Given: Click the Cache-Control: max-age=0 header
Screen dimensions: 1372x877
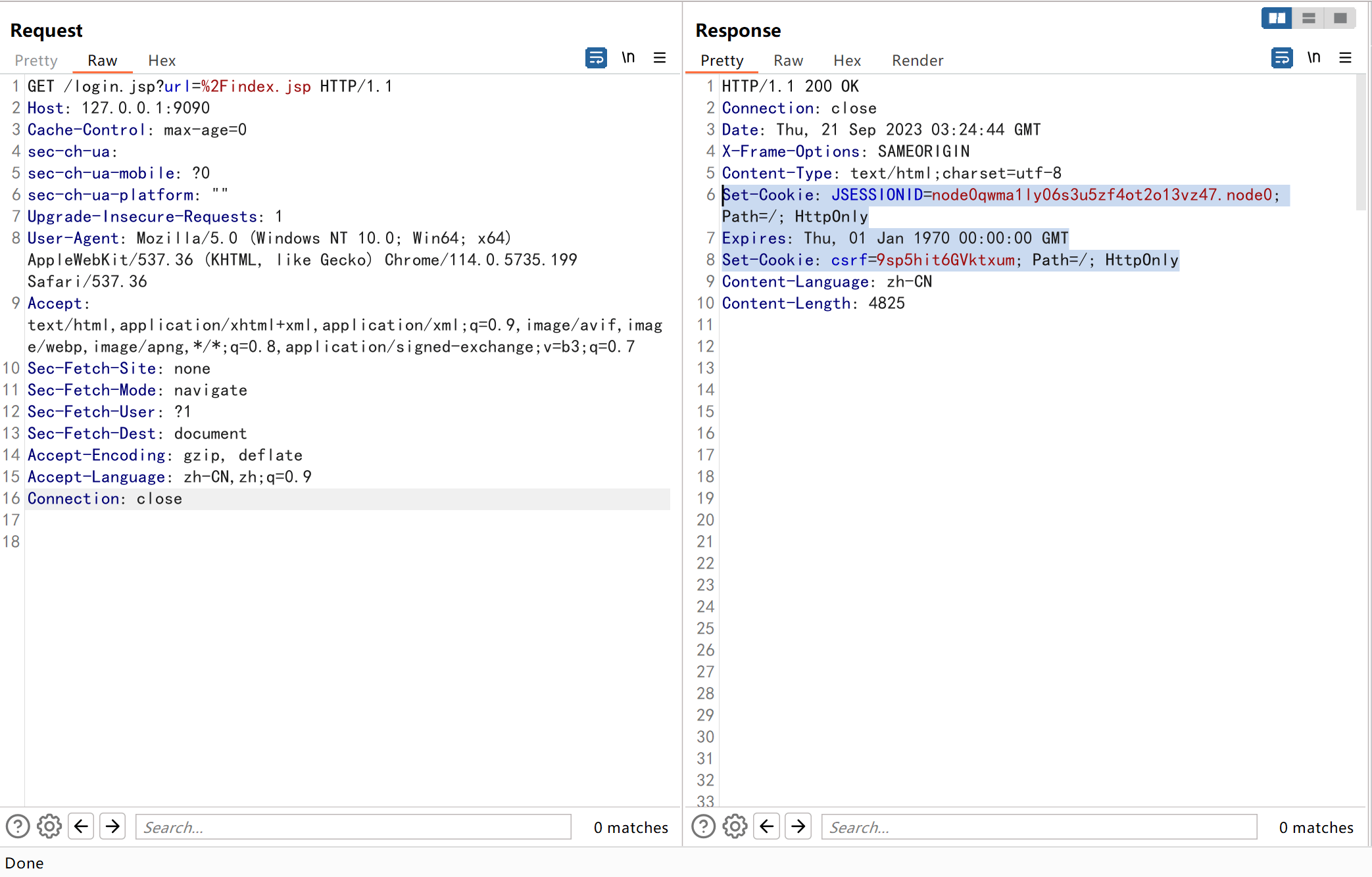Looking at the screenshot, I should pyautogui.click(x=137, y=130).
